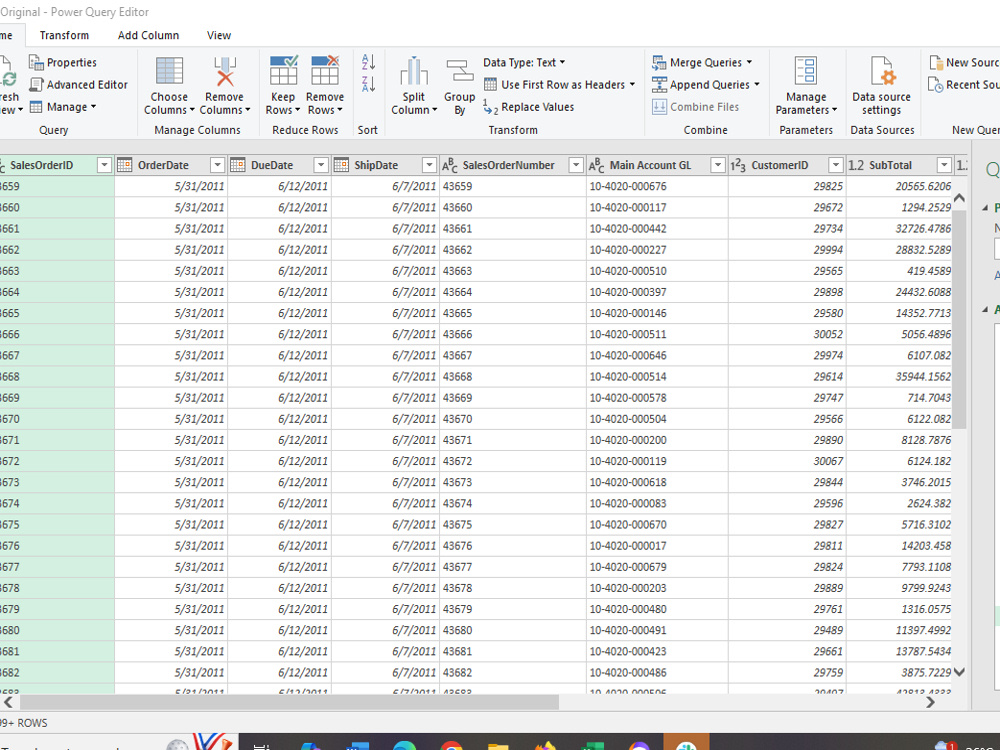1000x750 pixels.
Task: Click the DueDate date type icon
Action: pyautogui.click(x=238, y=165)
